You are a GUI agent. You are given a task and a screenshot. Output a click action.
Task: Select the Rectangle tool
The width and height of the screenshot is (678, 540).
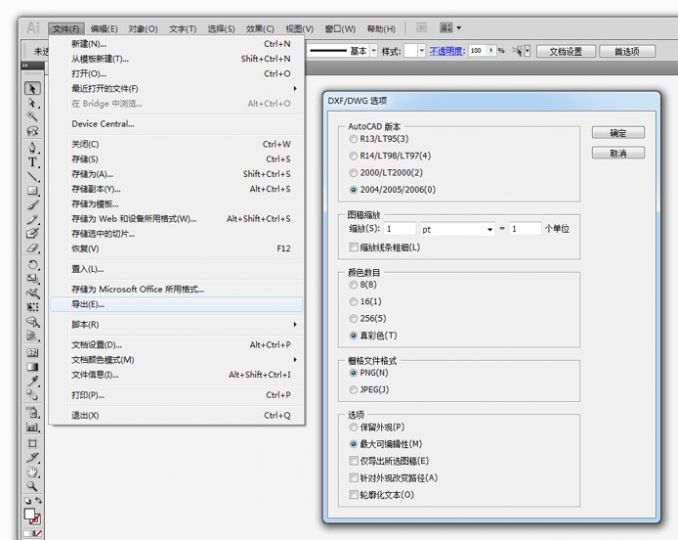(x=32, y=191)
